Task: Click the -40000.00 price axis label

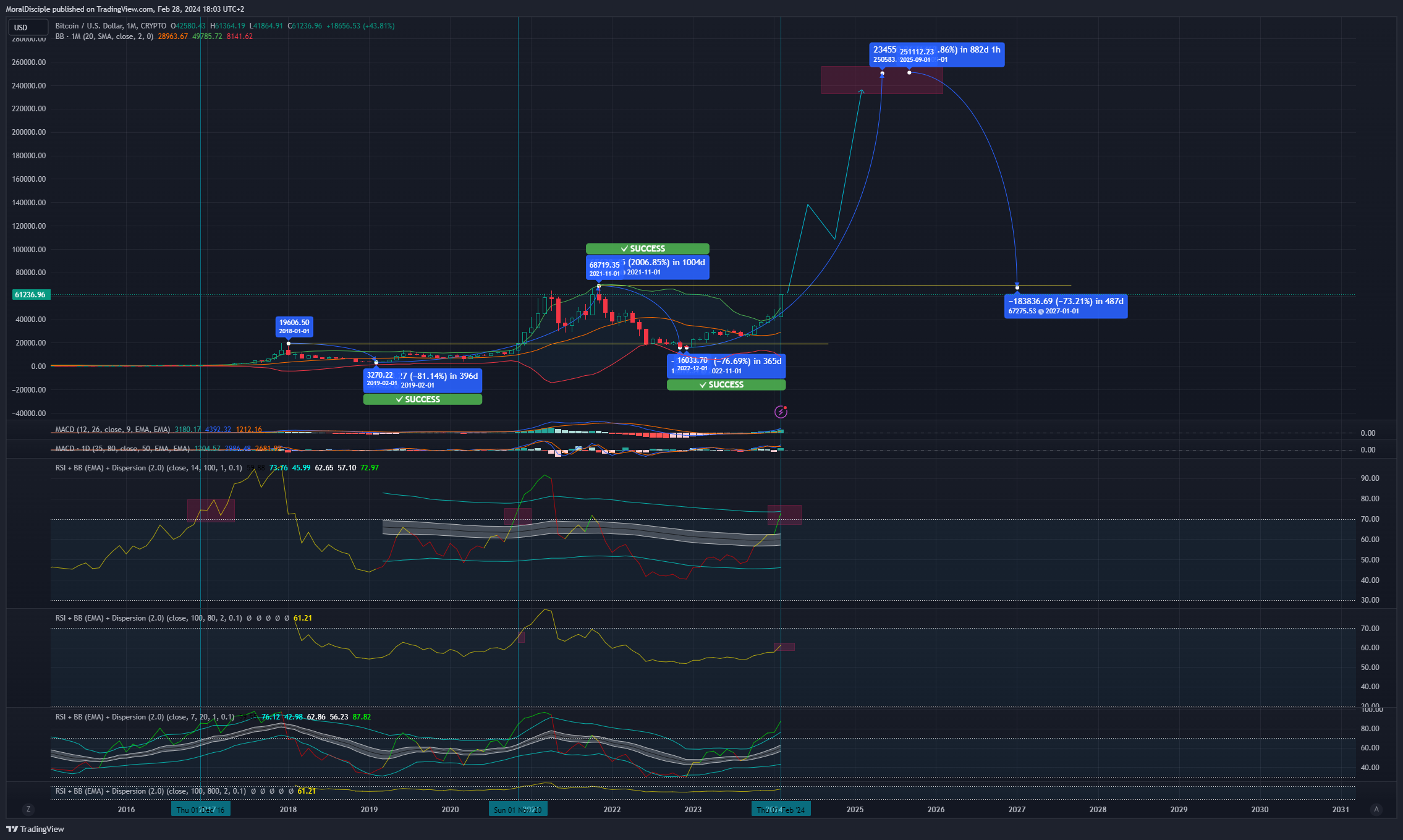Action: (x=29, y=414)
